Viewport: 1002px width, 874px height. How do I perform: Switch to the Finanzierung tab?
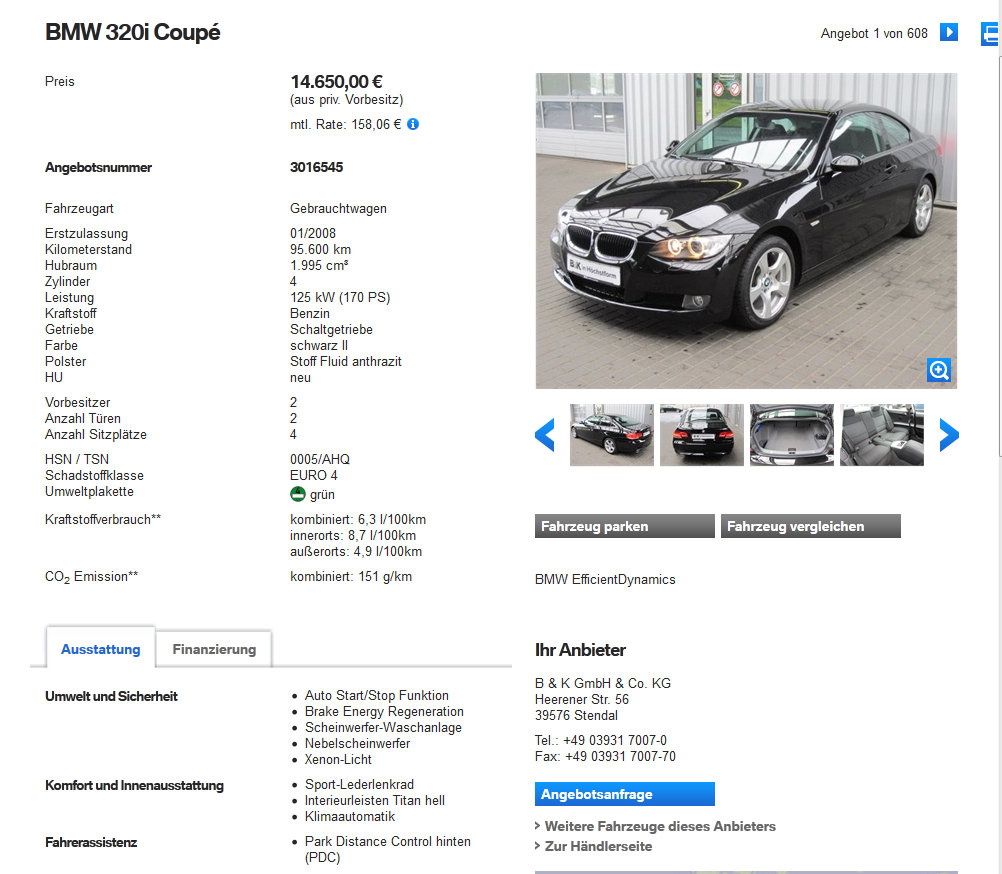pyautogui.click(x=214, y=649)
